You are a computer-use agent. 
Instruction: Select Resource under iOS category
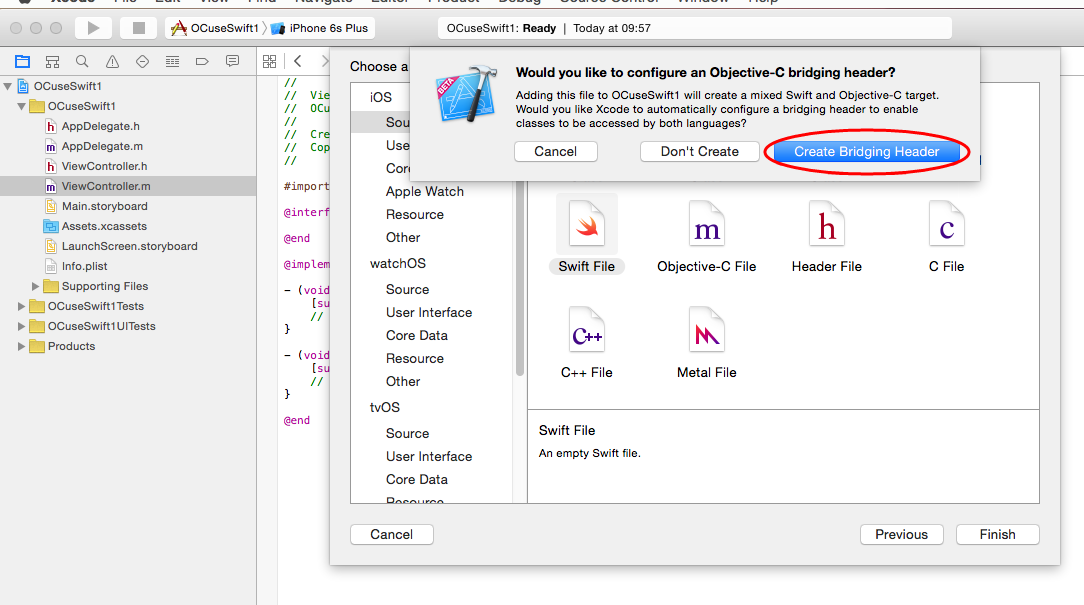415,214
